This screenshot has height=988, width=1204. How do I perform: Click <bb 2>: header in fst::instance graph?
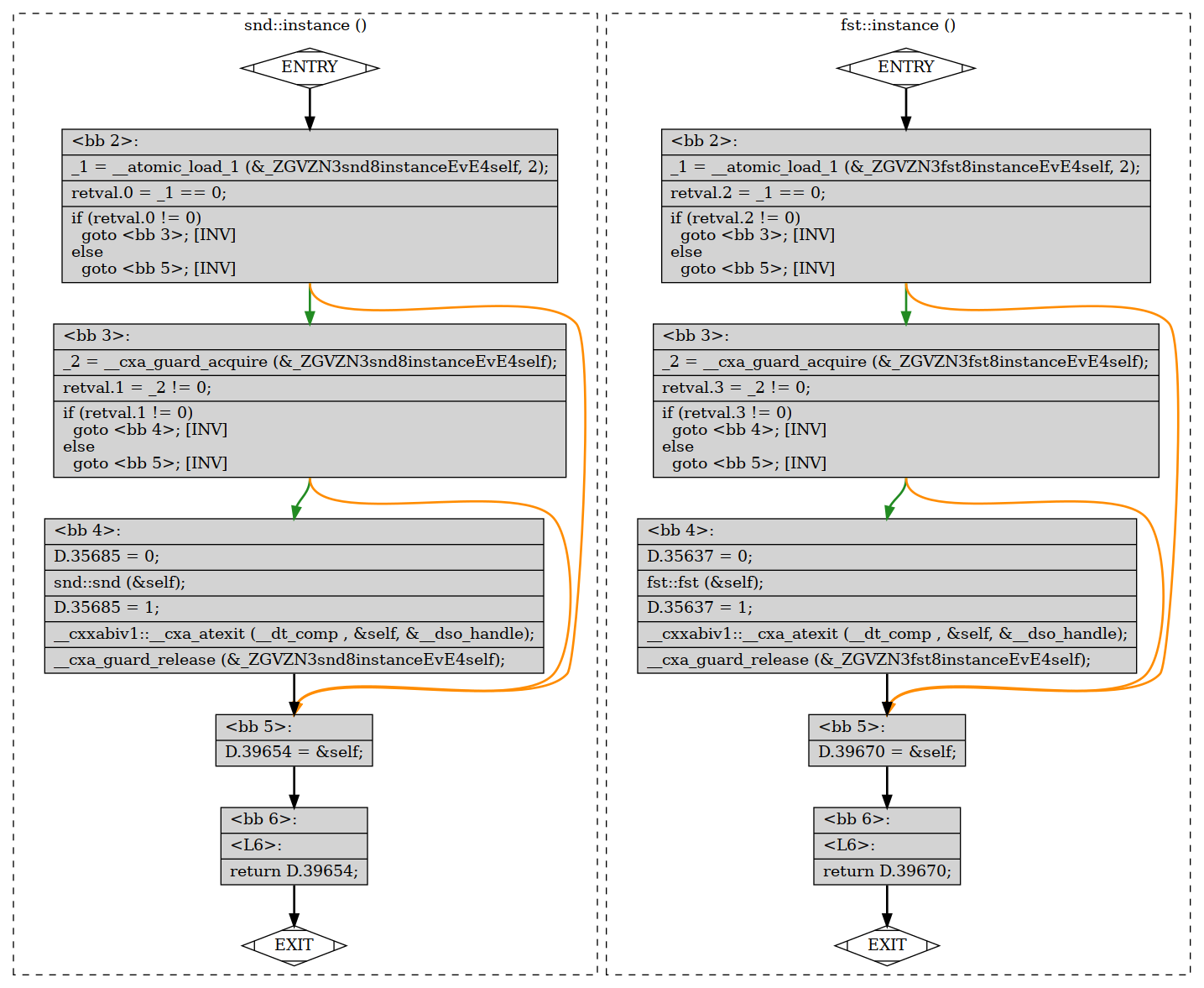pyautogui.click(x=906, y=142)
